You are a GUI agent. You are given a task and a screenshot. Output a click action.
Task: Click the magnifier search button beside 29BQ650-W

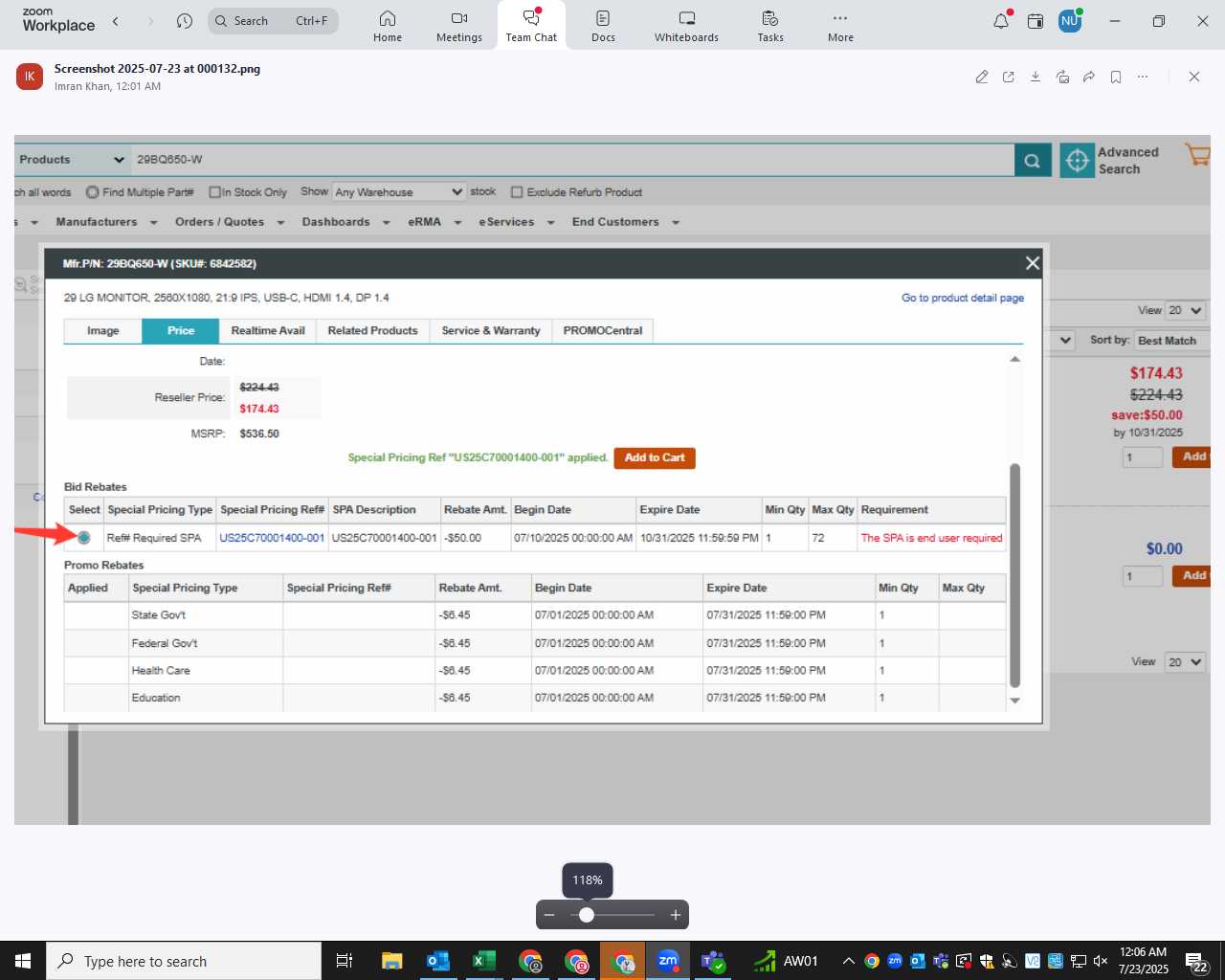(1033, 161)
